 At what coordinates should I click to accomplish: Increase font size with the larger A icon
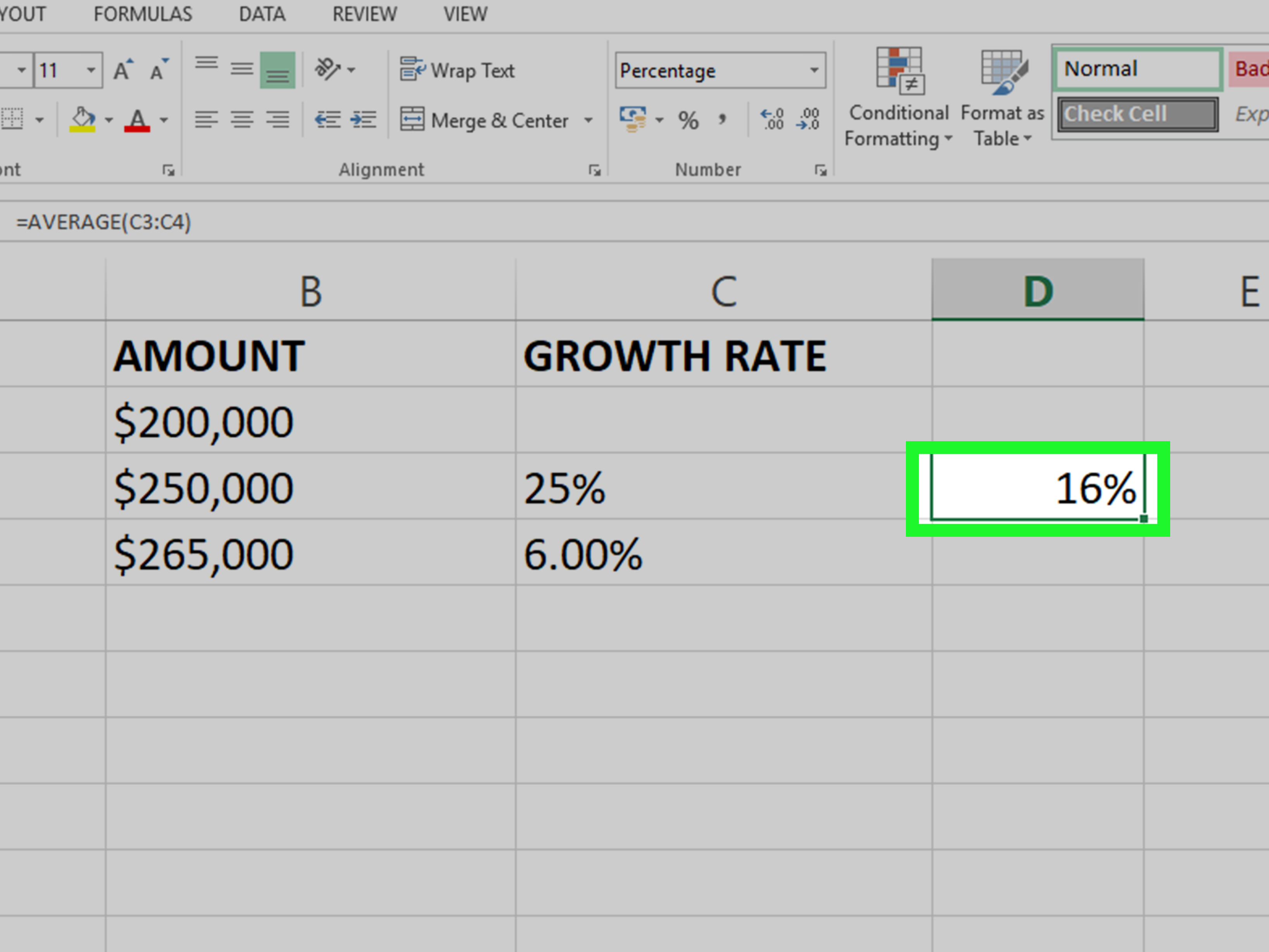[123, 70]
